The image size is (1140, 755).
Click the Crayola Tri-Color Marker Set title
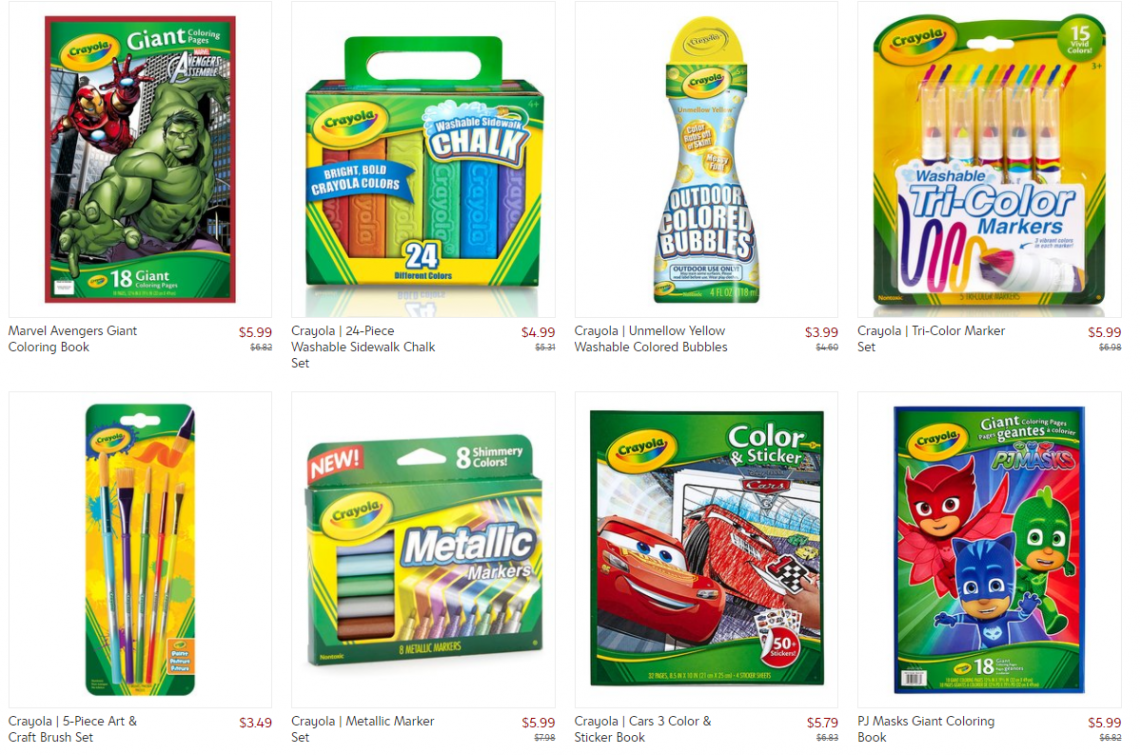click(931, 339)
